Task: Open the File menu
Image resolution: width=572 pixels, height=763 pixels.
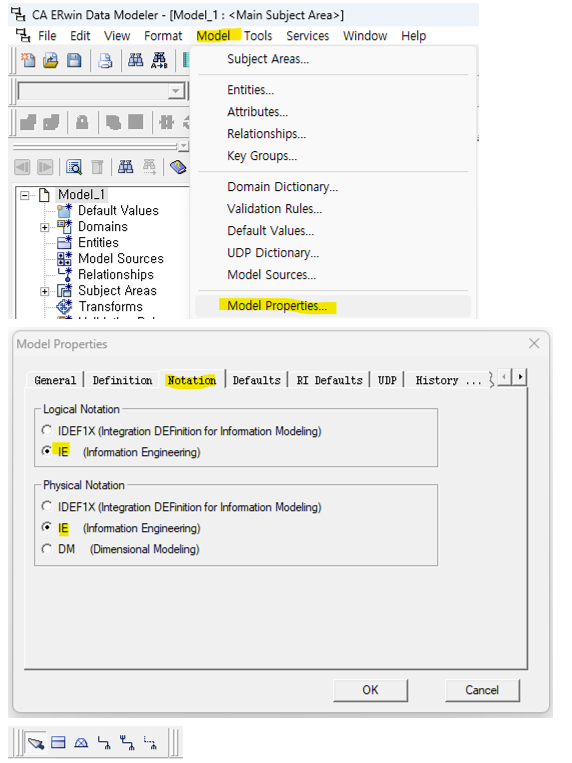Action: click(x=47, y=36)
